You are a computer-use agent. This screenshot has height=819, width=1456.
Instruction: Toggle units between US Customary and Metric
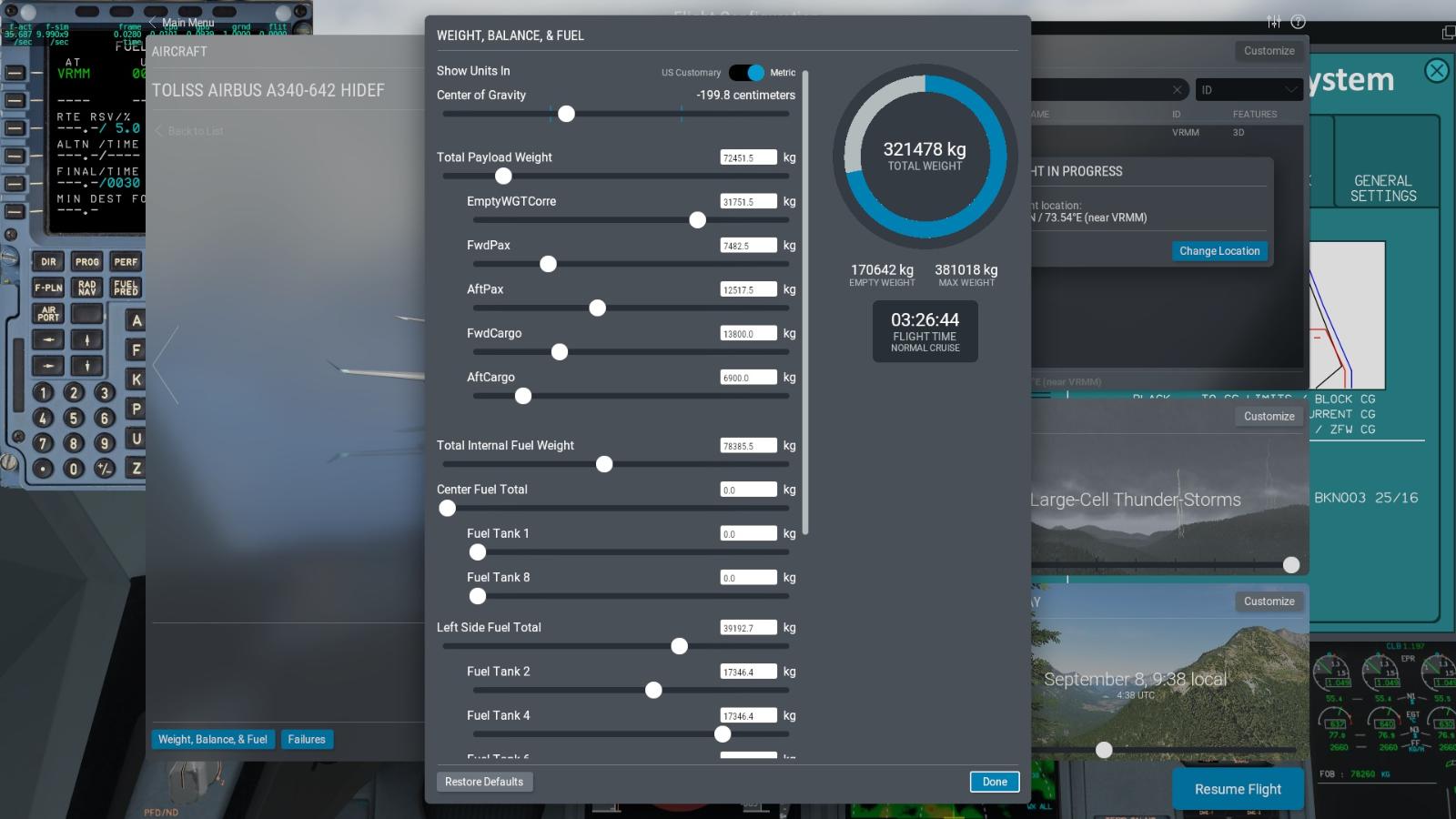click(x=747, y=73)
